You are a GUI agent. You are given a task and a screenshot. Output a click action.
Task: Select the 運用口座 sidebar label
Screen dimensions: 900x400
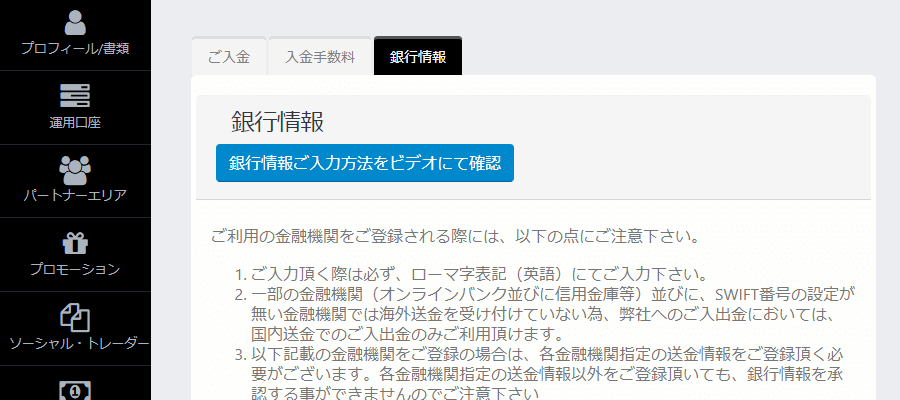click(x=75, y=122)
